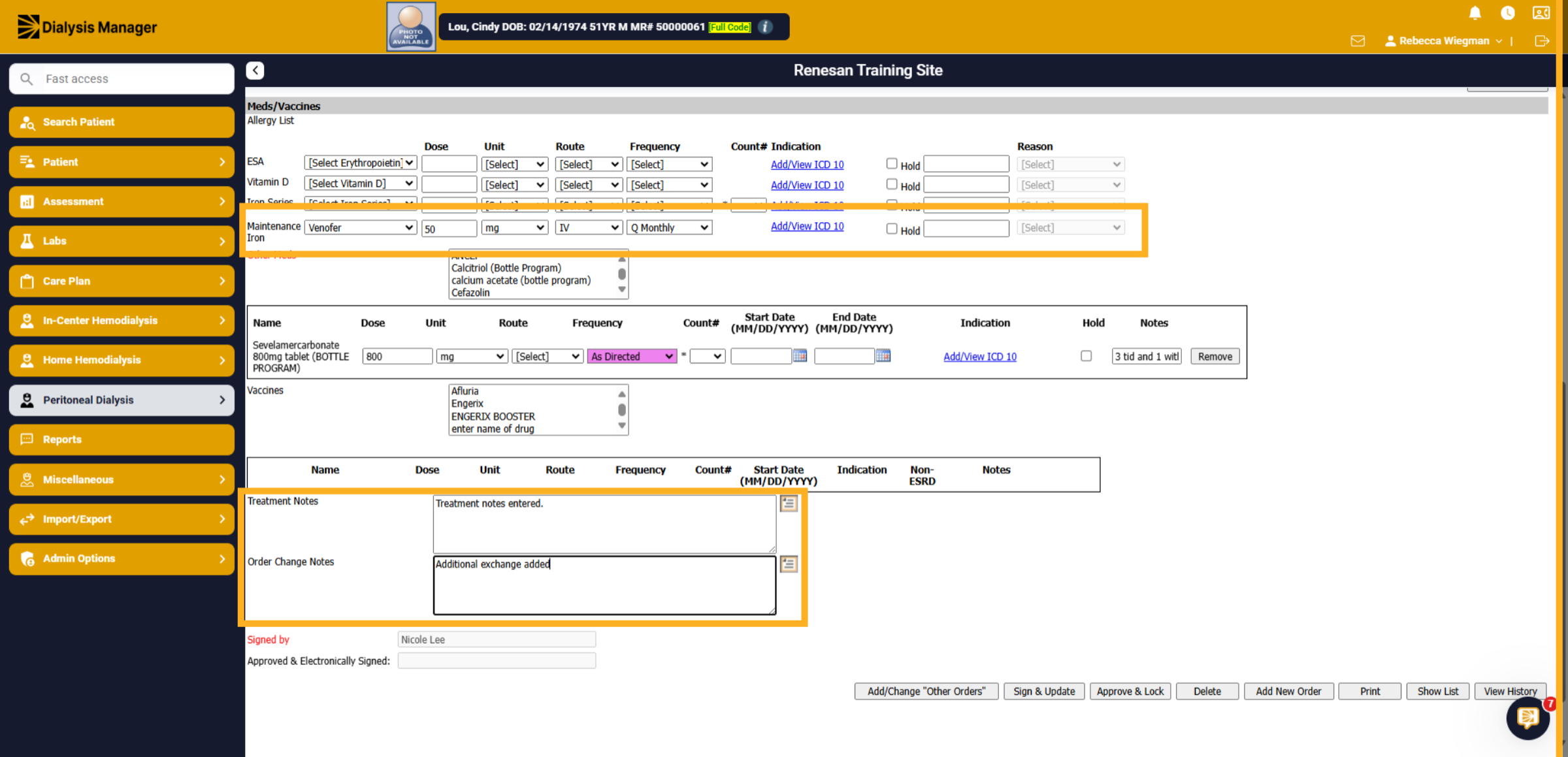Open End Date calendar for Sevelamercarbonate
Viewport: 1568px width, 757px height.
pos(883,356)
